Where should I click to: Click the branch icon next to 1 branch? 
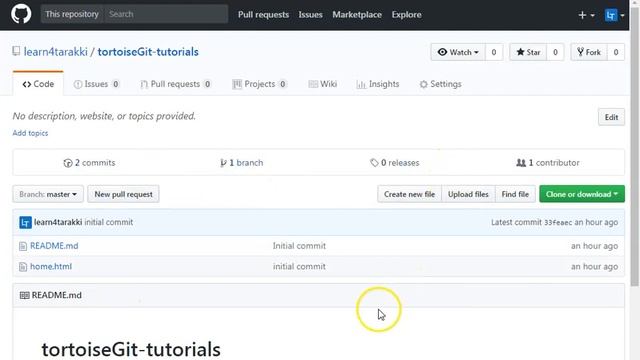pyautogui.click(x=223, y=163)
